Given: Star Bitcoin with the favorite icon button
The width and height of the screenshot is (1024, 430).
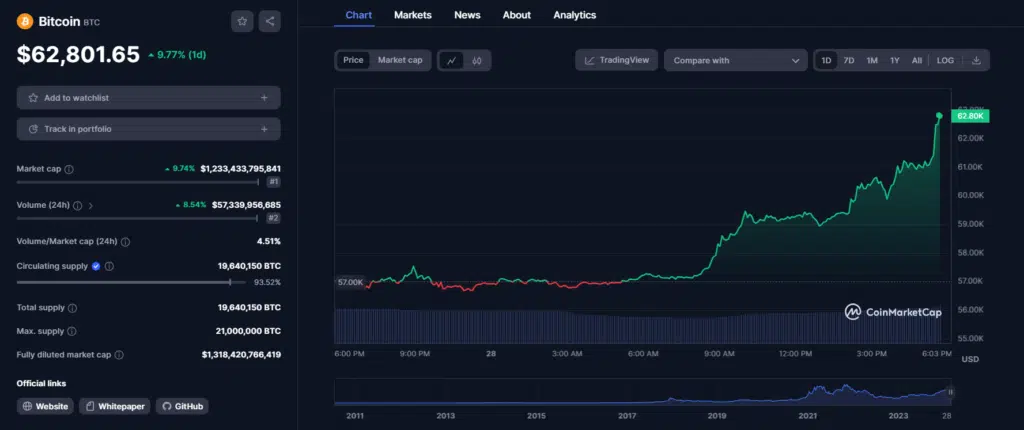Looking at the screenshot, I should 242,21.
